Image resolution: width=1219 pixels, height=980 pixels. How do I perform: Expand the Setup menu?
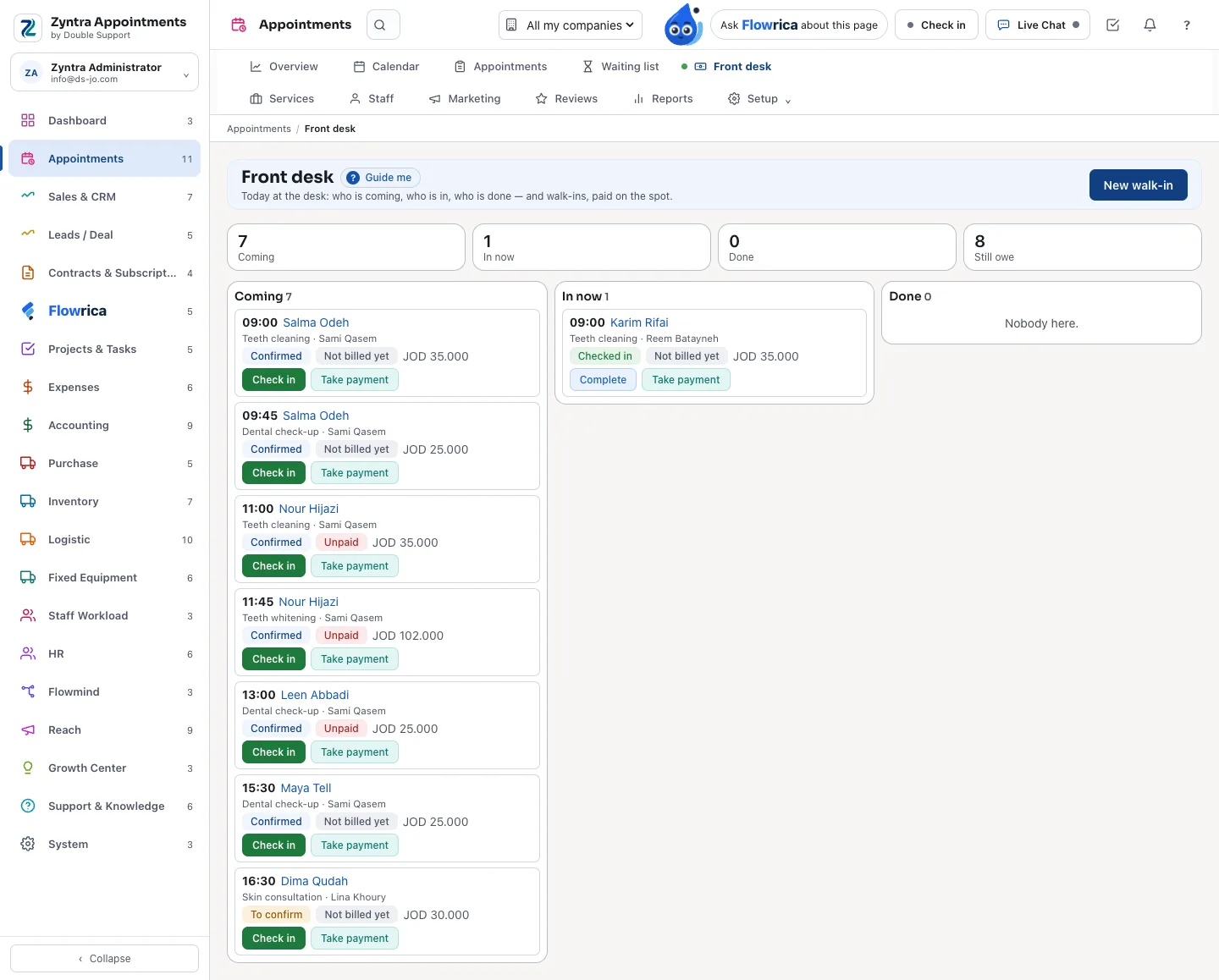759,99
